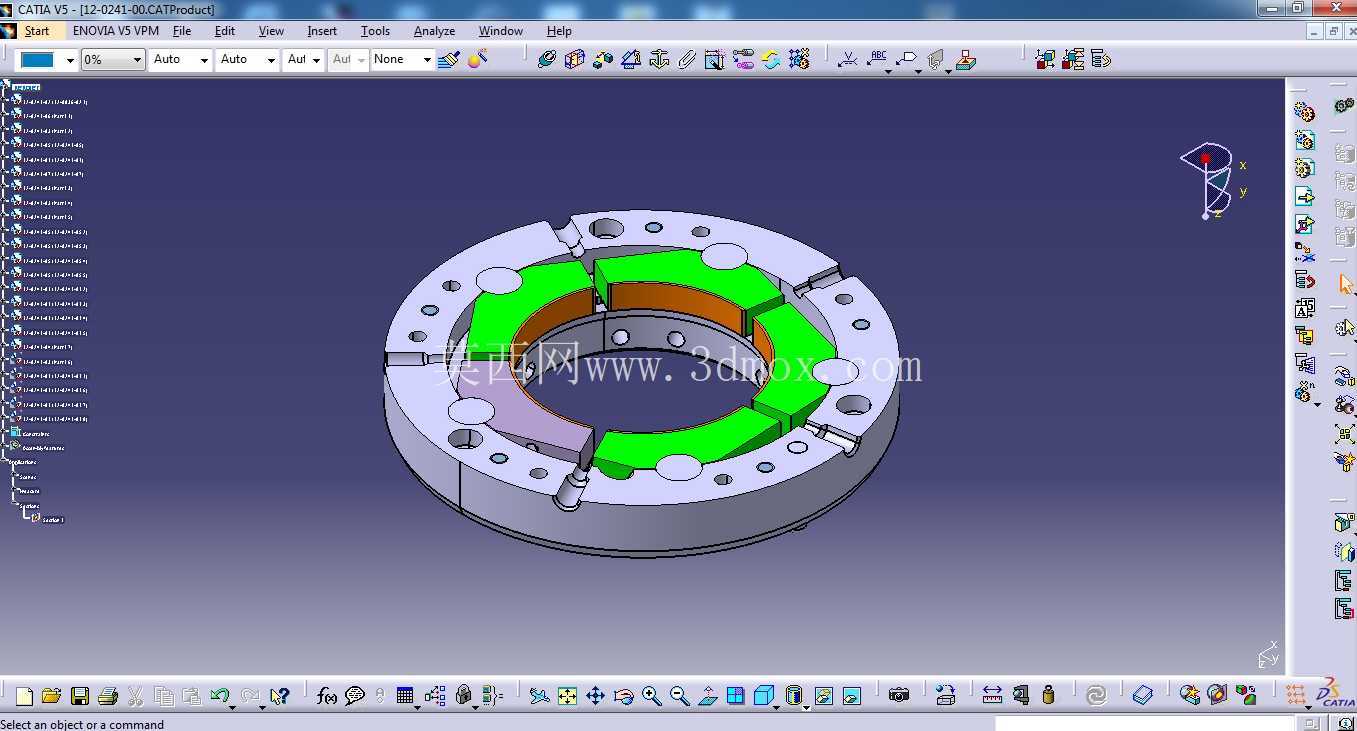Click Fit All In view icon
Image resolution: width=1357 pixels, height=731 pixels.
tap(567, 696)
